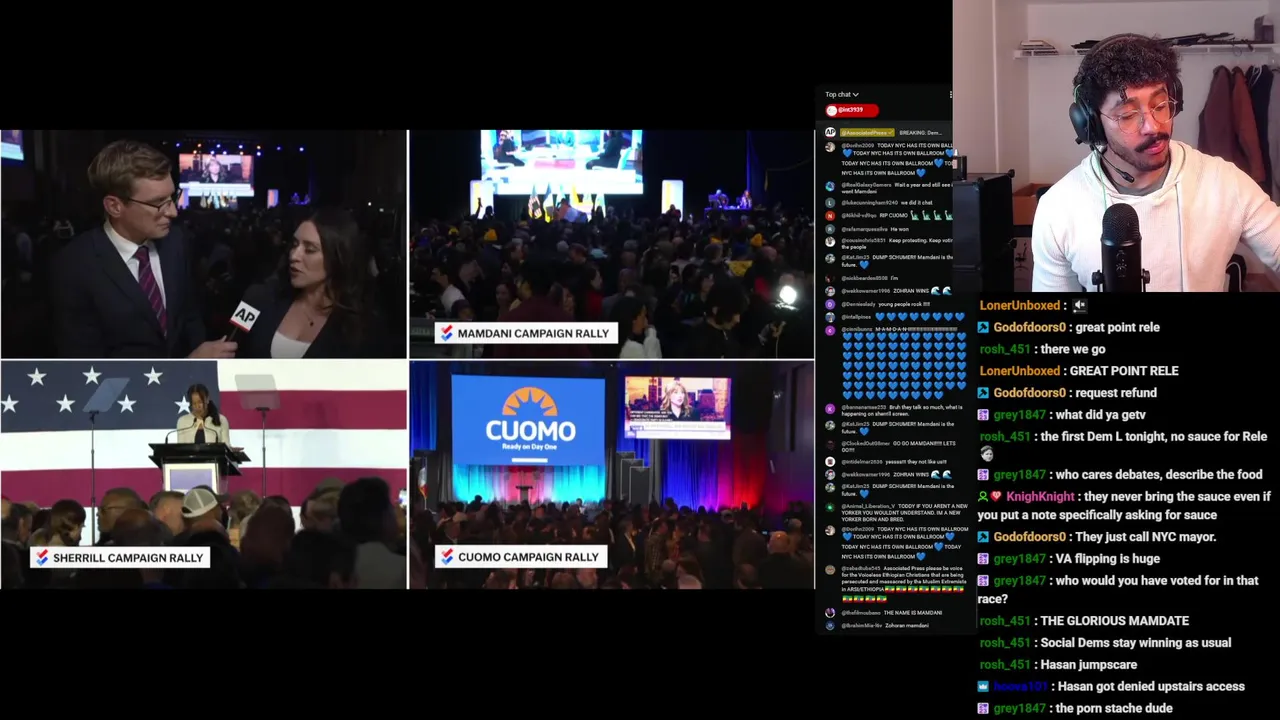
Task: Open the Top chat dropdown
Action: click(x=841, y=94)
